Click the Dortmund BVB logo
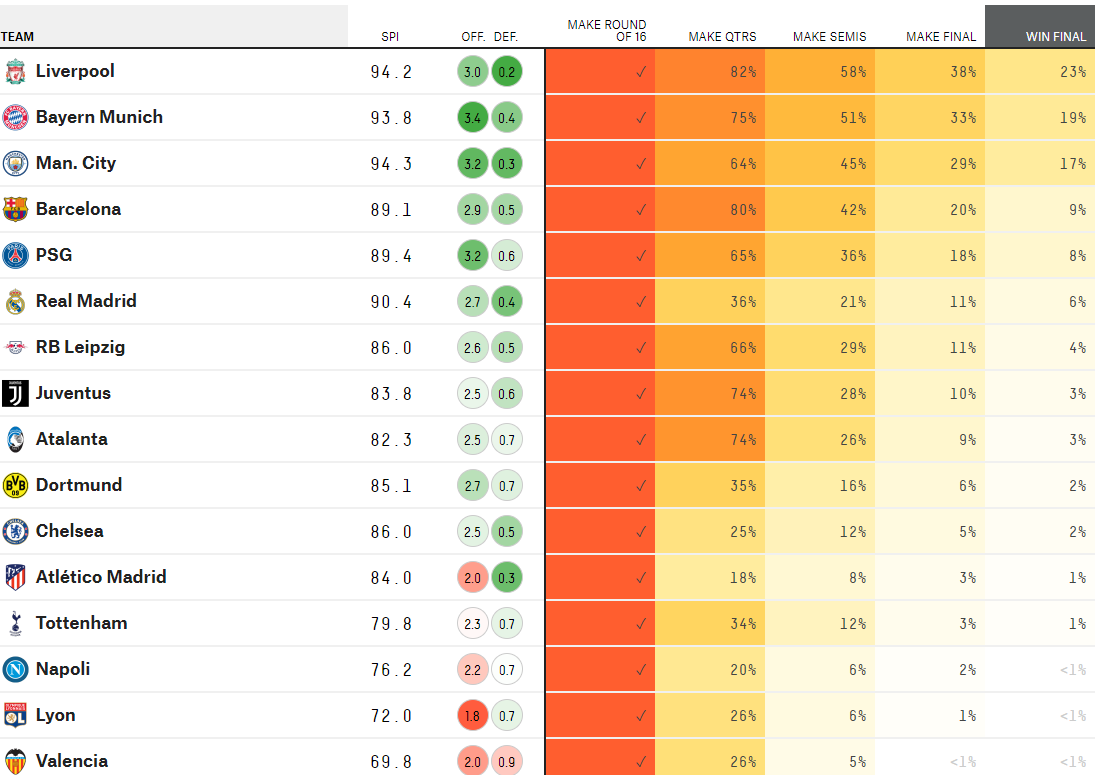Viewport: 1098px width, 775px height. [15, 486]
